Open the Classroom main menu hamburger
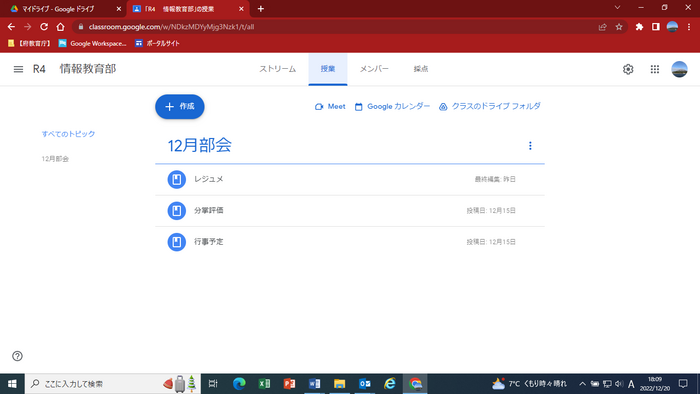The width and height of the screenshot is (700, 394). pyautogui.click(x=18, y=69)
